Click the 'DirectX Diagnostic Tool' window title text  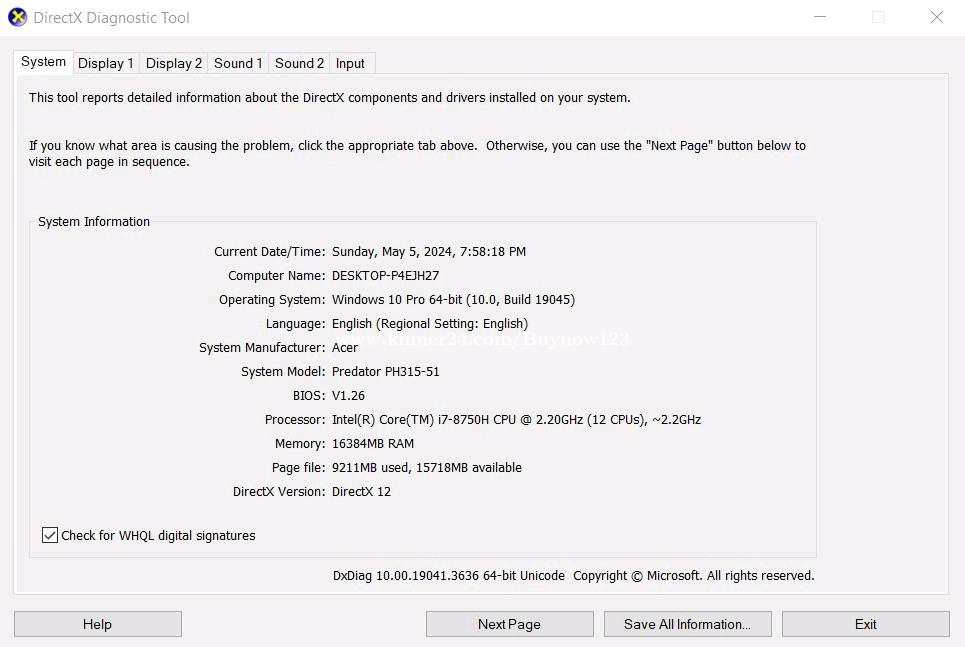click(111, 18)
